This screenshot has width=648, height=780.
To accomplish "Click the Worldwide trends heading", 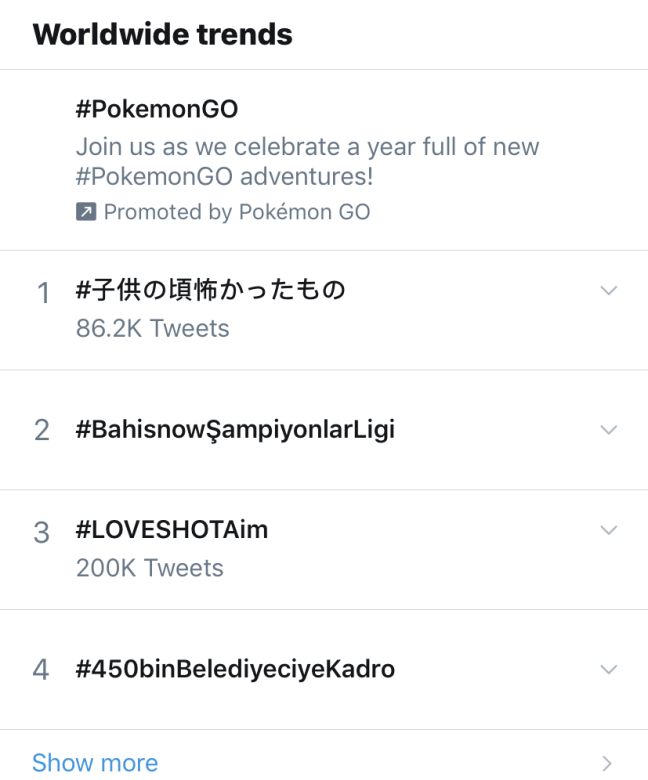I will pyautogui.click(x=162, y=35).
